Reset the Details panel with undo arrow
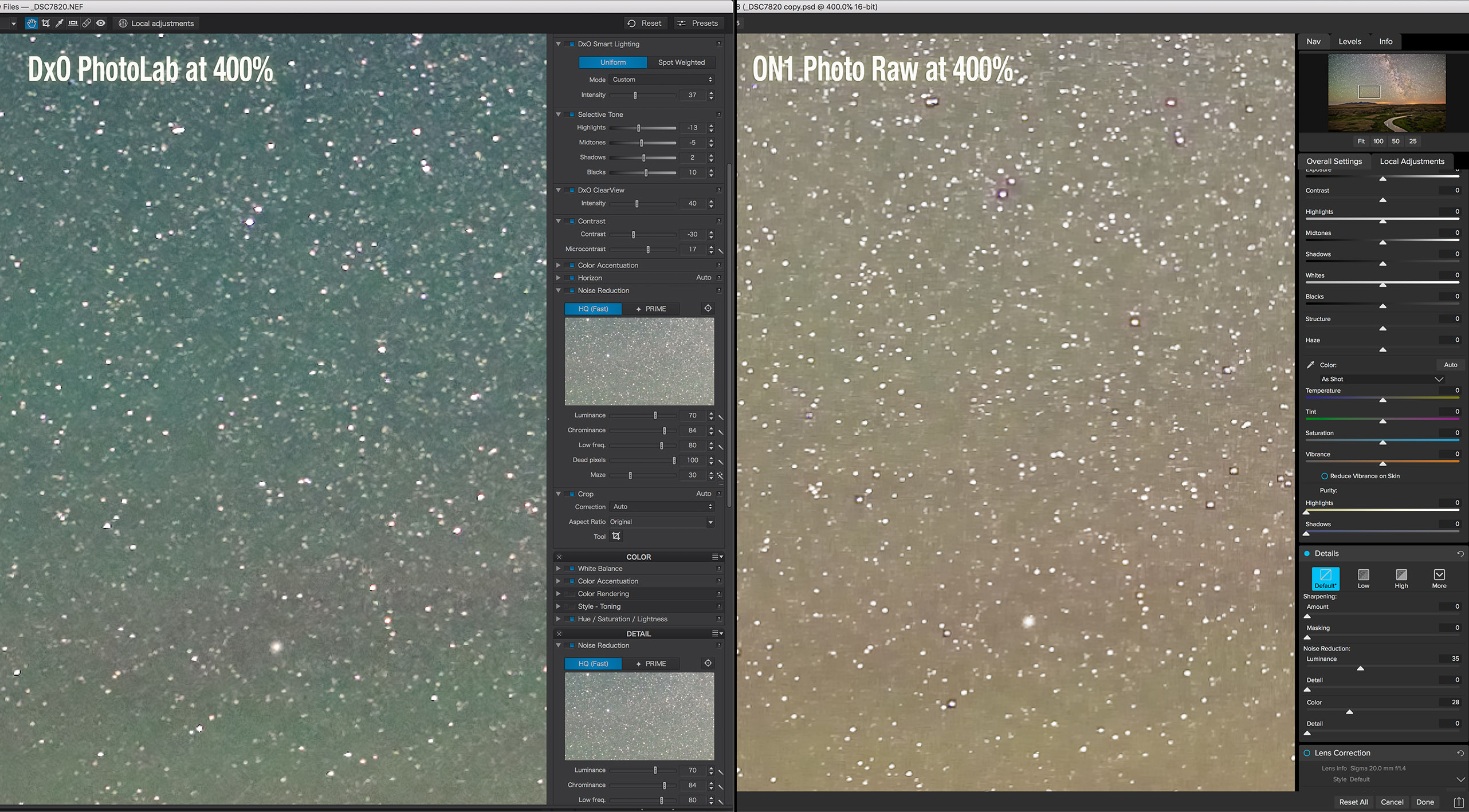Screen dimensions: 1469x812 coord(1460,554)
